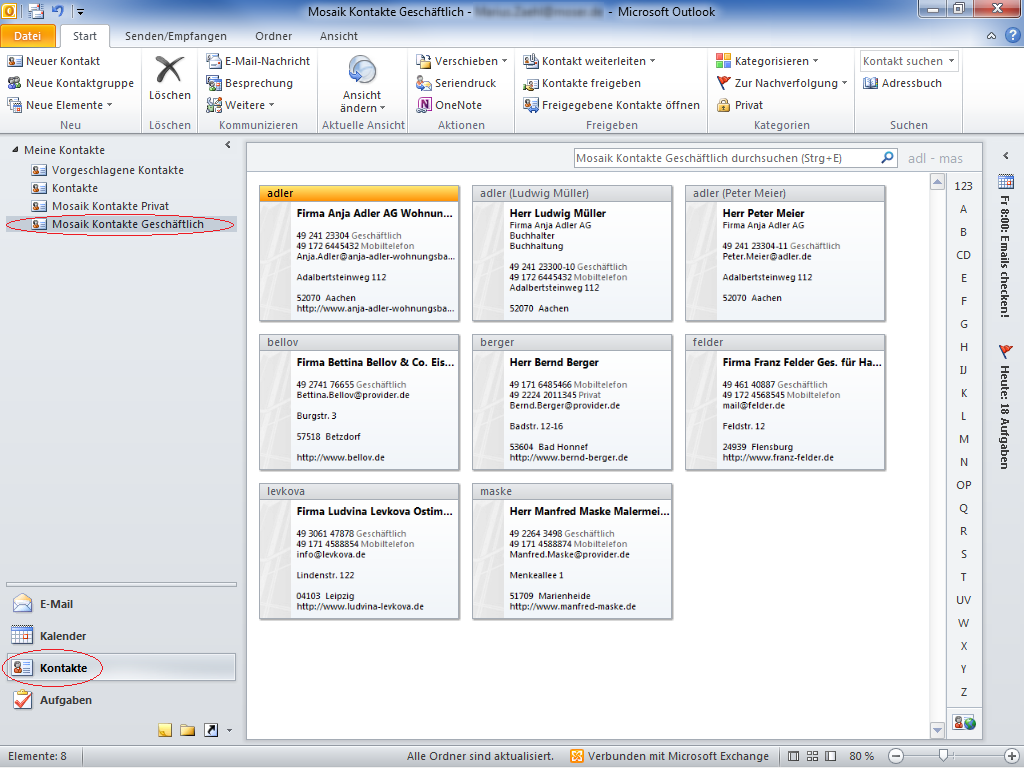Image resolution: width=1024 pixels, height=768 pixels.
Task: Mark the contact as Privat
Action: click(x=740, y=104)
